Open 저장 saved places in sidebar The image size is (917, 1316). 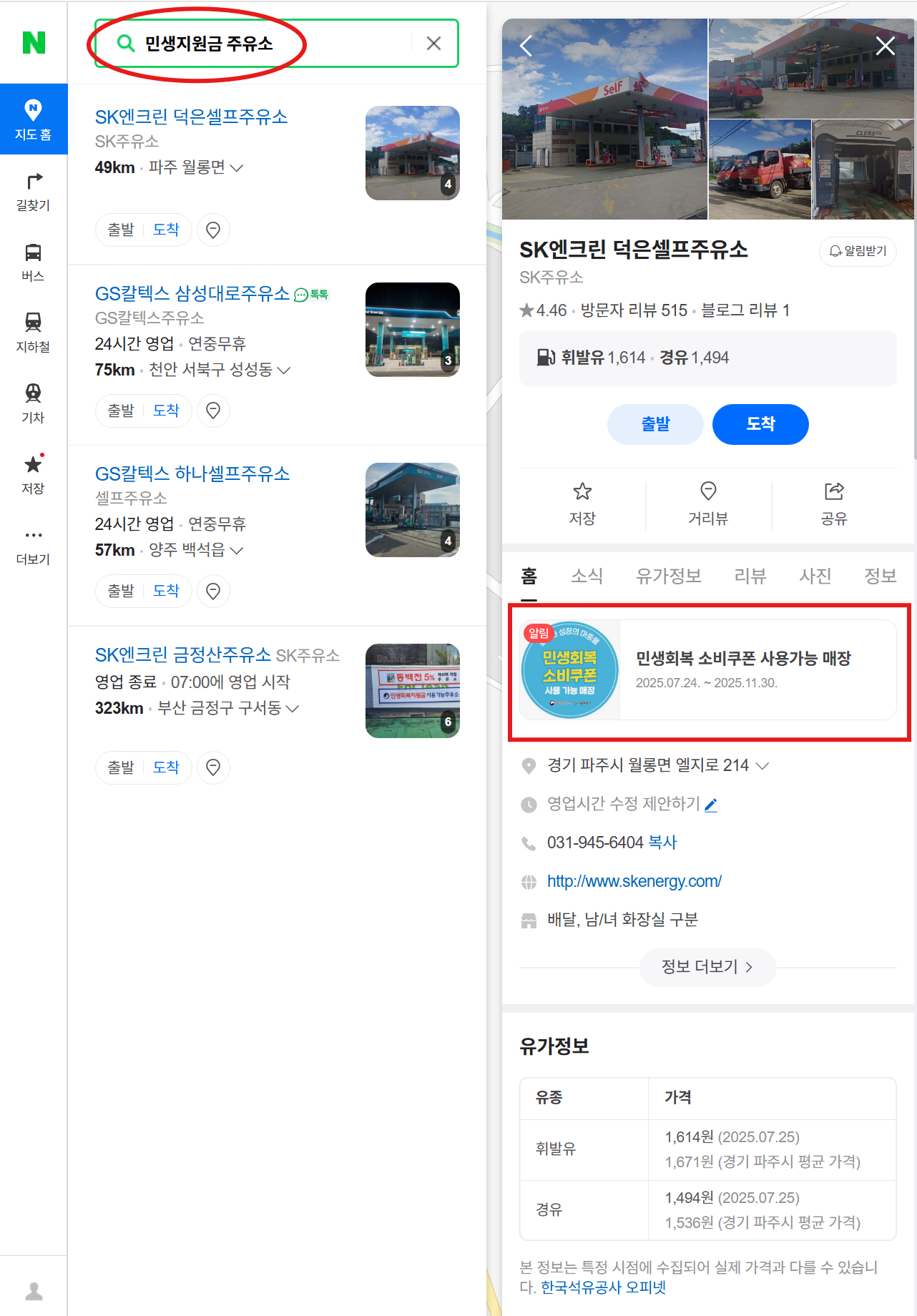point(34,474)
